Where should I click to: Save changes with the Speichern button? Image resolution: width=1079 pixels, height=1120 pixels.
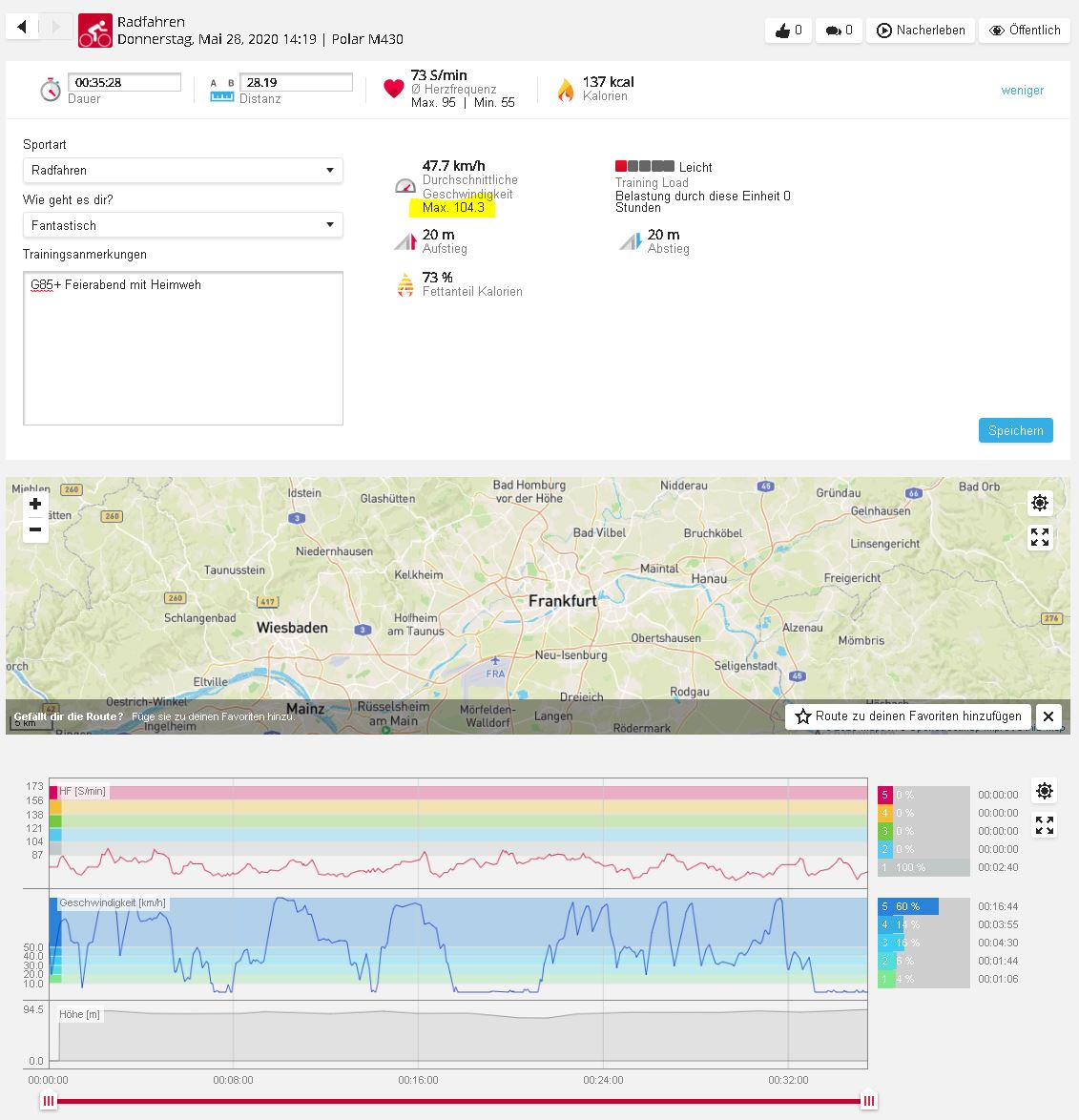(1015, 430)
